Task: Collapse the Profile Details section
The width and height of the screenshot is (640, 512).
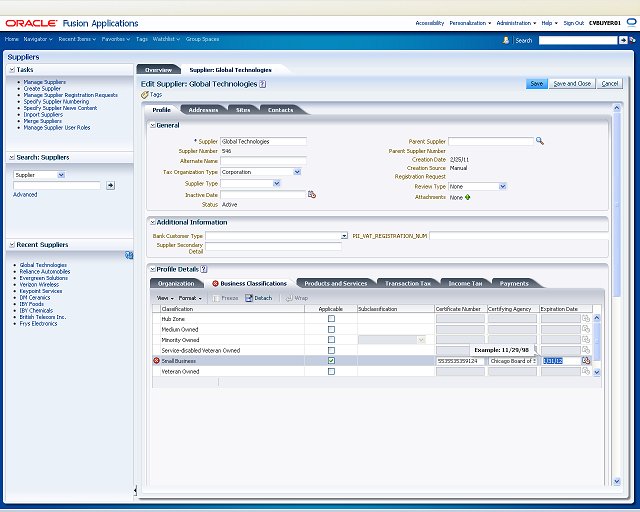Action: tap(153, 269)
